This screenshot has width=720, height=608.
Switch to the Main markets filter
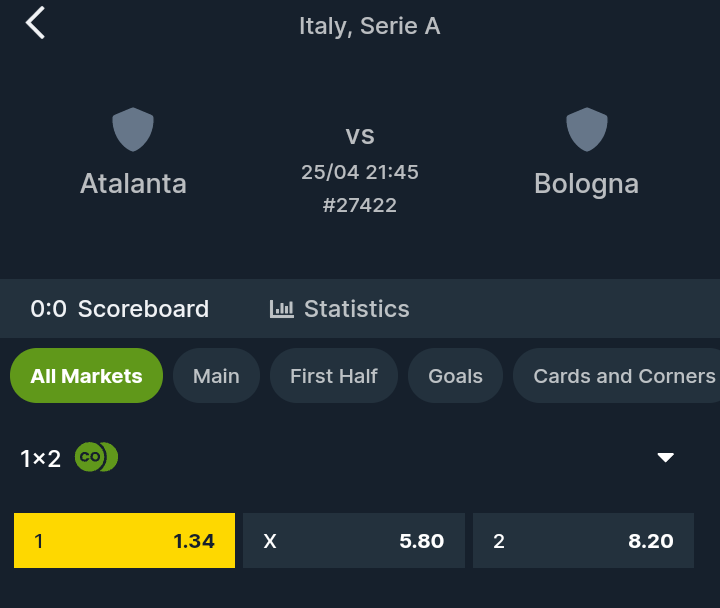tap(216, 376)
